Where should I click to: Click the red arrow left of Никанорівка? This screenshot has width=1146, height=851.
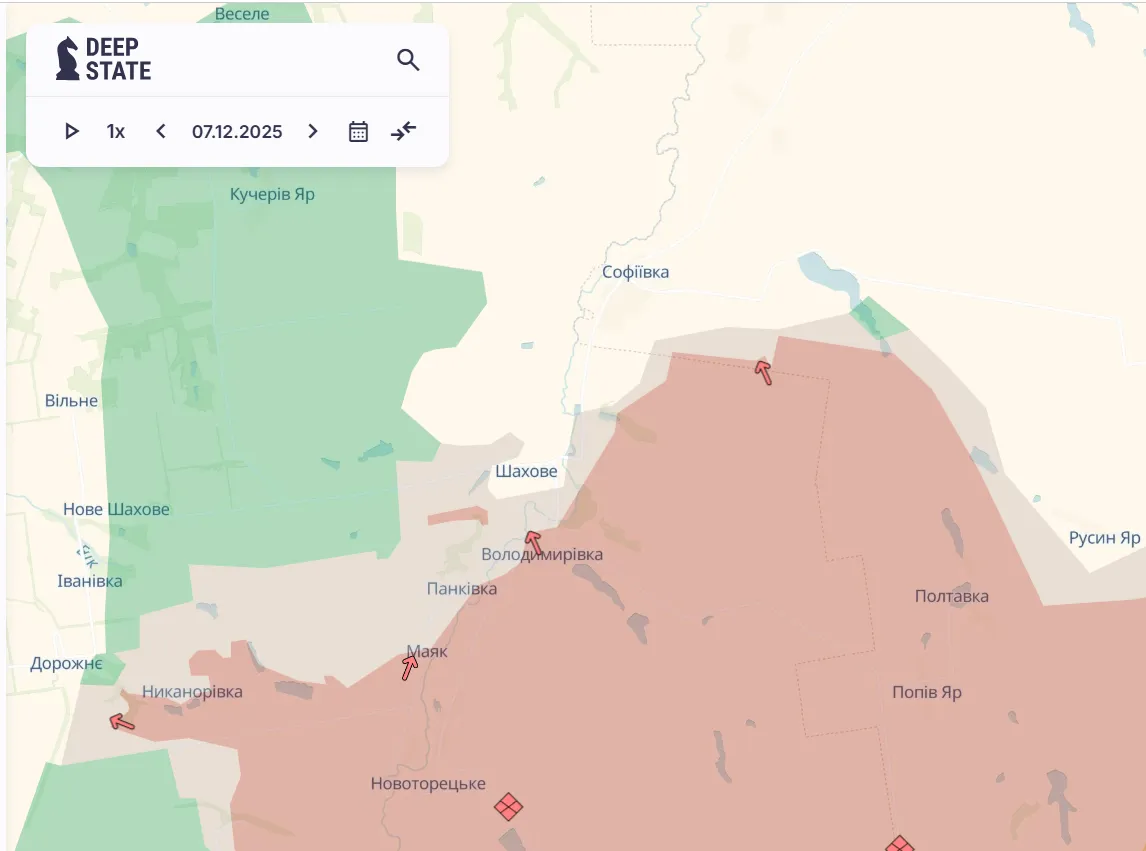click(121, 721)
